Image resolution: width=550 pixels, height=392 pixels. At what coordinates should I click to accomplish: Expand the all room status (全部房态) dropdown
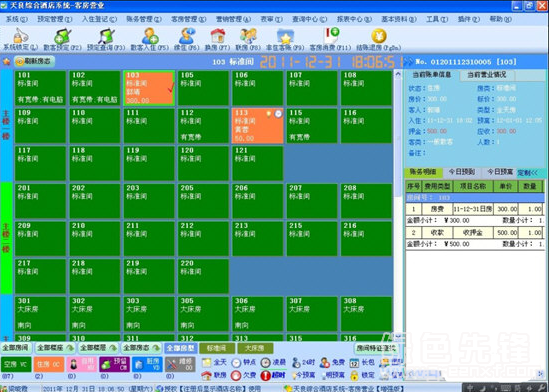(x=141, y=348)
